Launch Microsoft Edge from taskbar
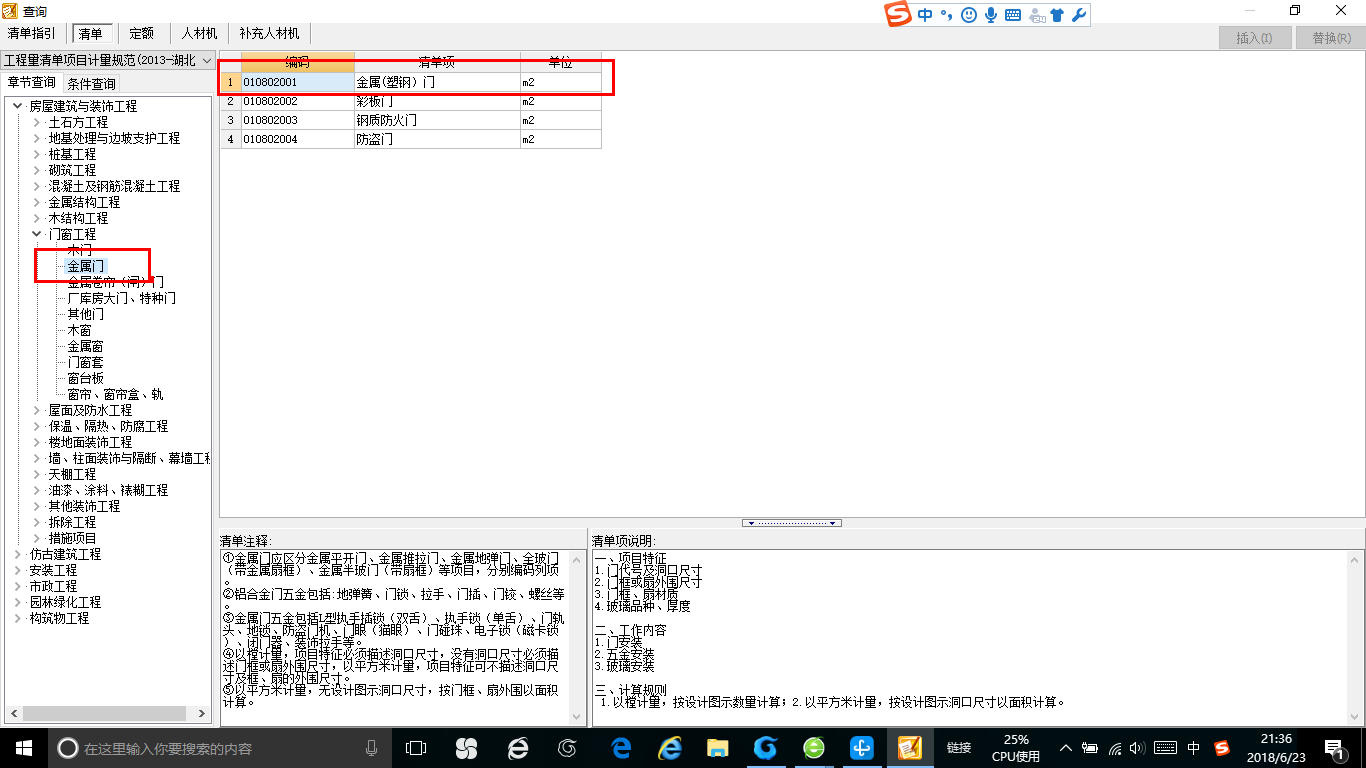 (x=620, y=747)
